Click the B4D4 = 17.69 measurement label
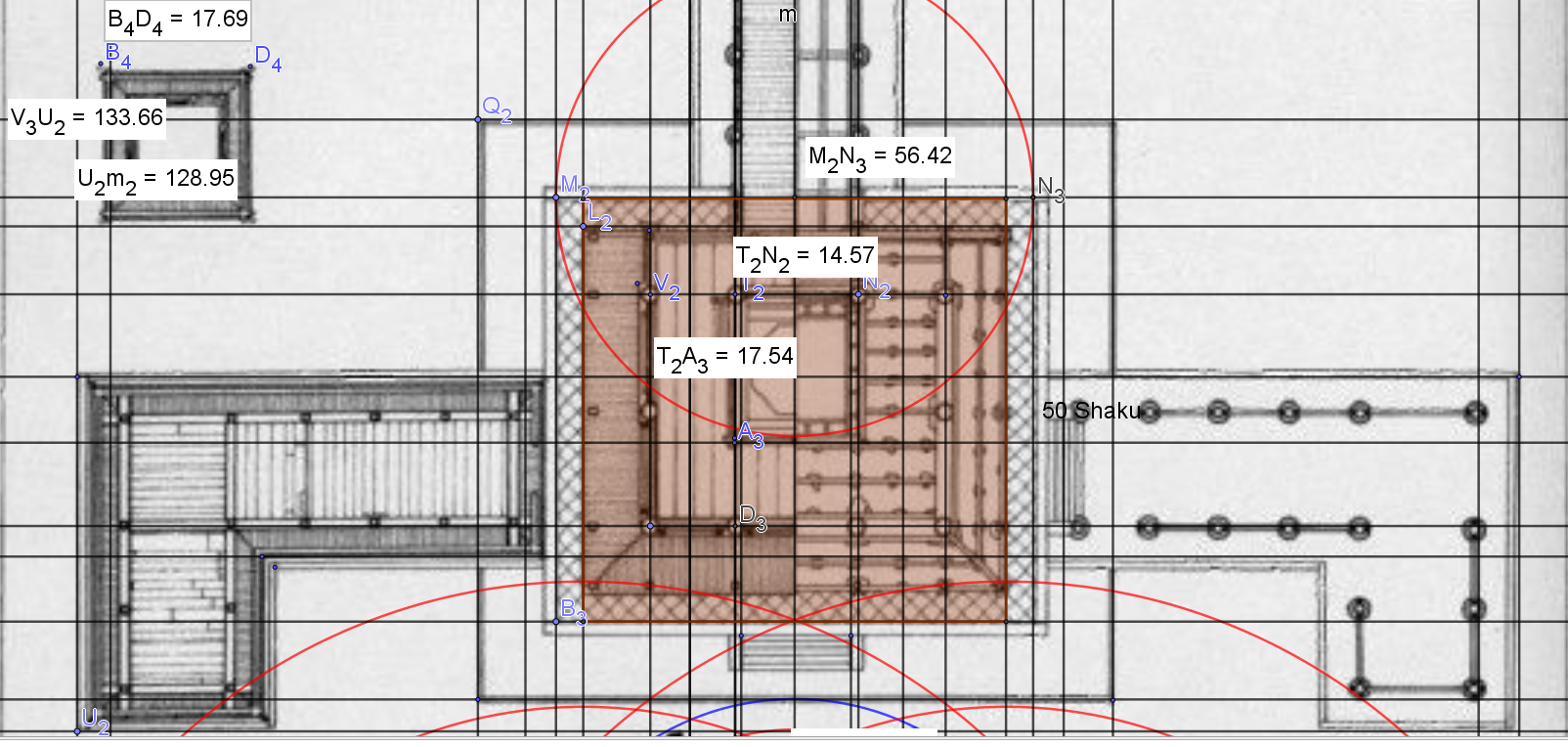This screenshot has height=747, width=1568. [x=177, y=20]
